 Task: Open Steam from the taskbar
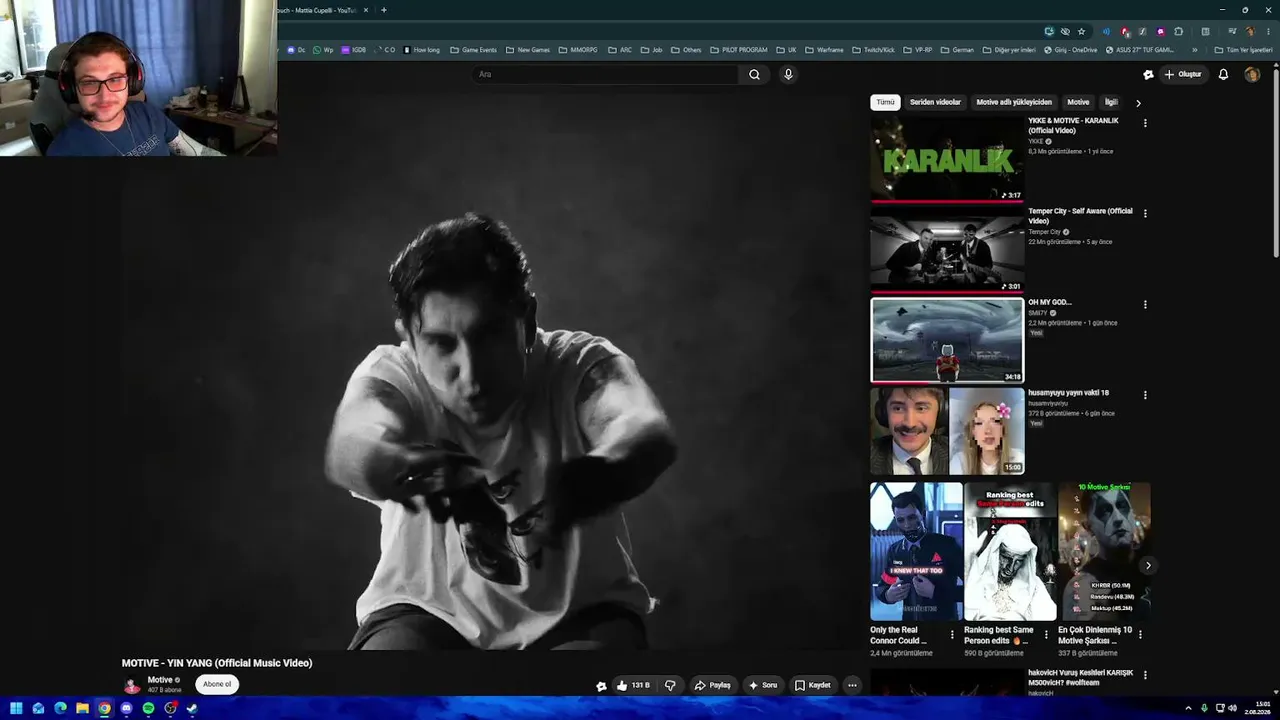tap(192, 708)
